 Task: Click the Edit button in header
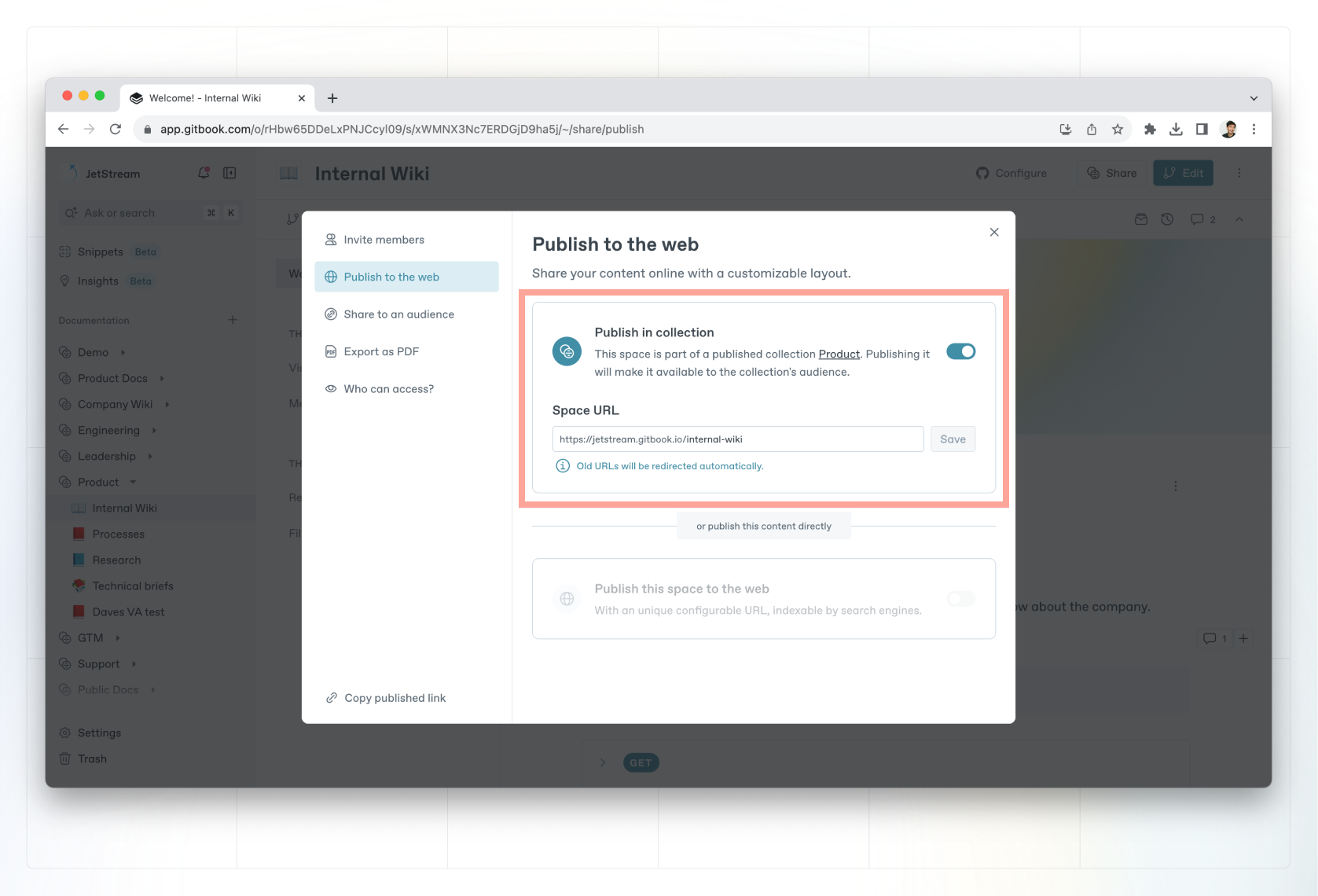coord(1183,173)
